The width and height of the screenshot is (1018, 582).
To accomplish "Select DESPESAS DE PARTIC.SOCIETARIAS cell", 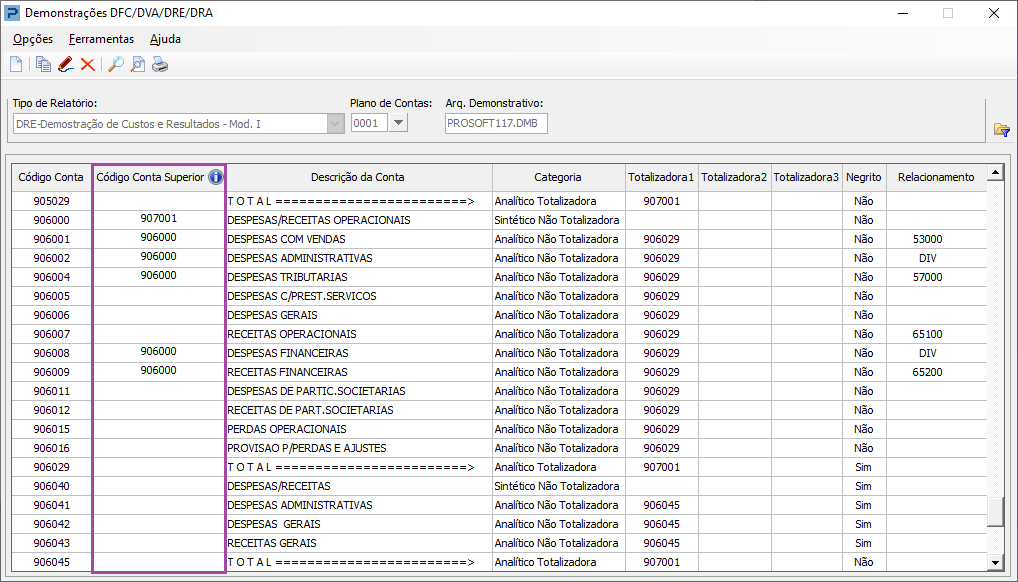I will (x=359, y=391).
